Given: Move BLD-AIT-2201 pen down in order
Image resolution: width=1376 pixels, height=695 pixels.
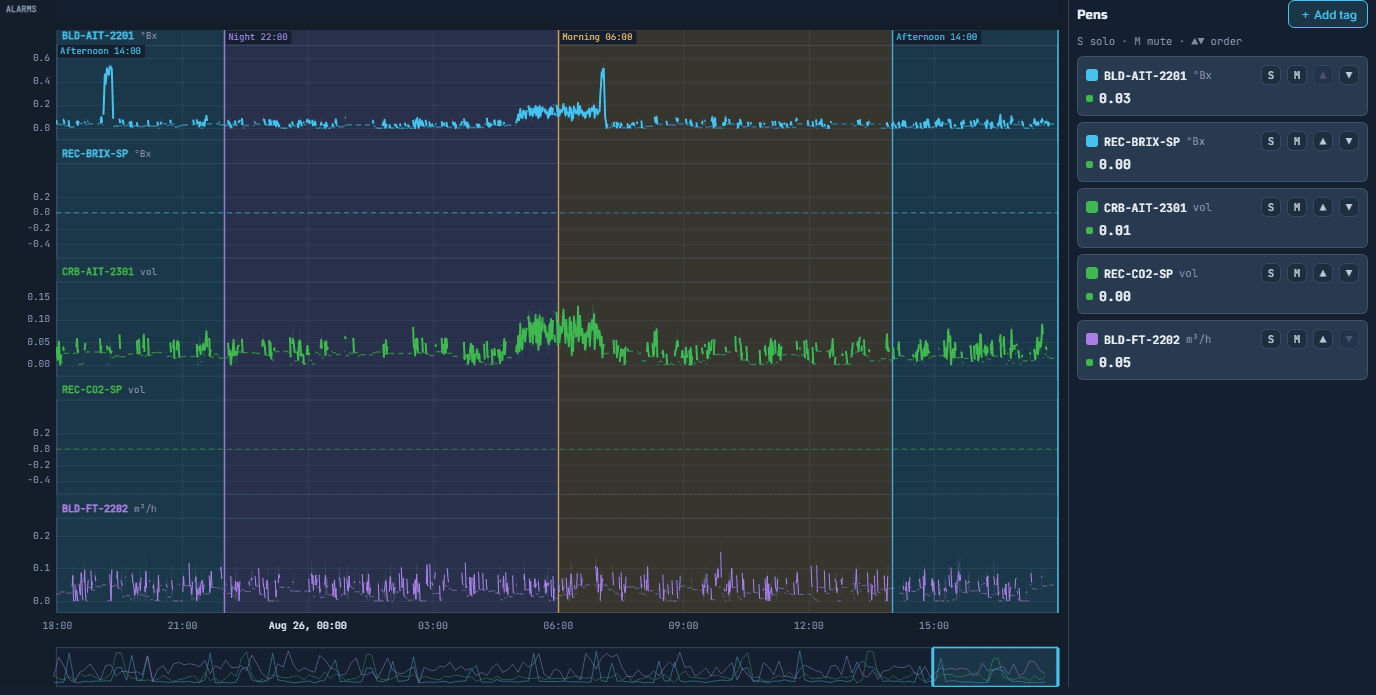Looking at the screenshot, I should [x=1349, y=75].
